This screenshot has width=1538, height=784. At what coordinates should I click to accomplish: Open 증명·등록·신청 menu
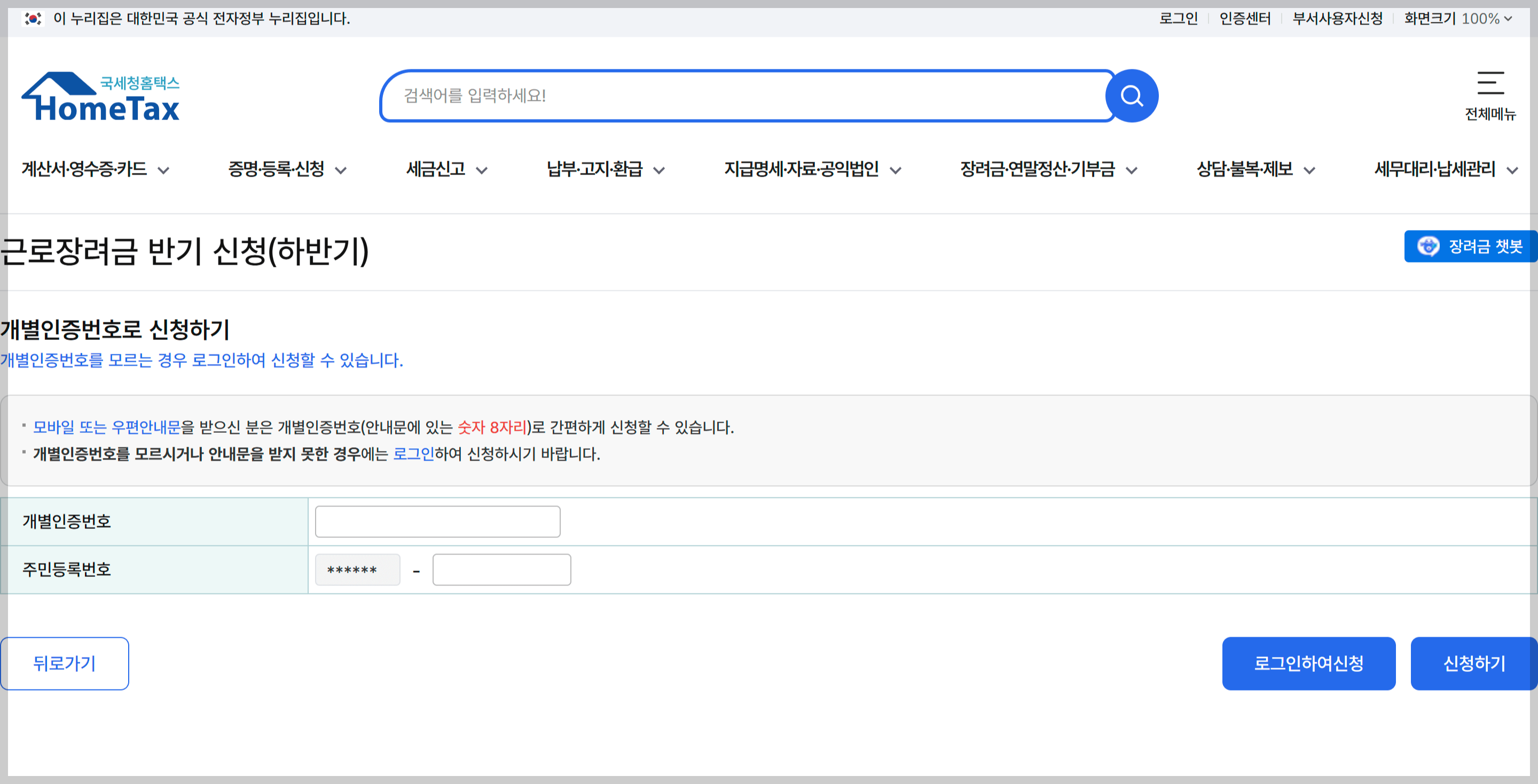point(277,170)
